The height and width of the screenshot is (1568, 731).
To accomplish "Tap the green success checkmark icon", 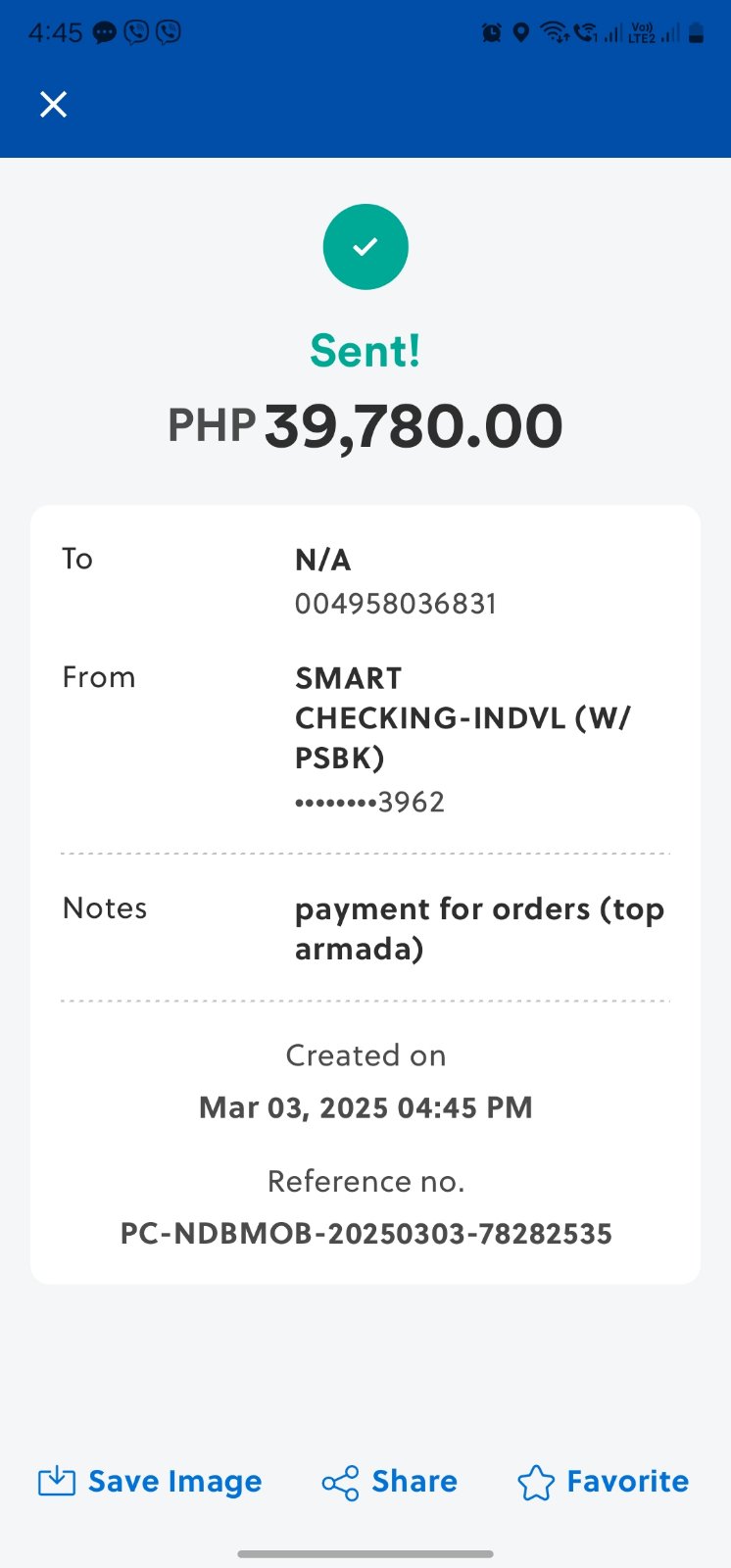I will coord(365,247).
